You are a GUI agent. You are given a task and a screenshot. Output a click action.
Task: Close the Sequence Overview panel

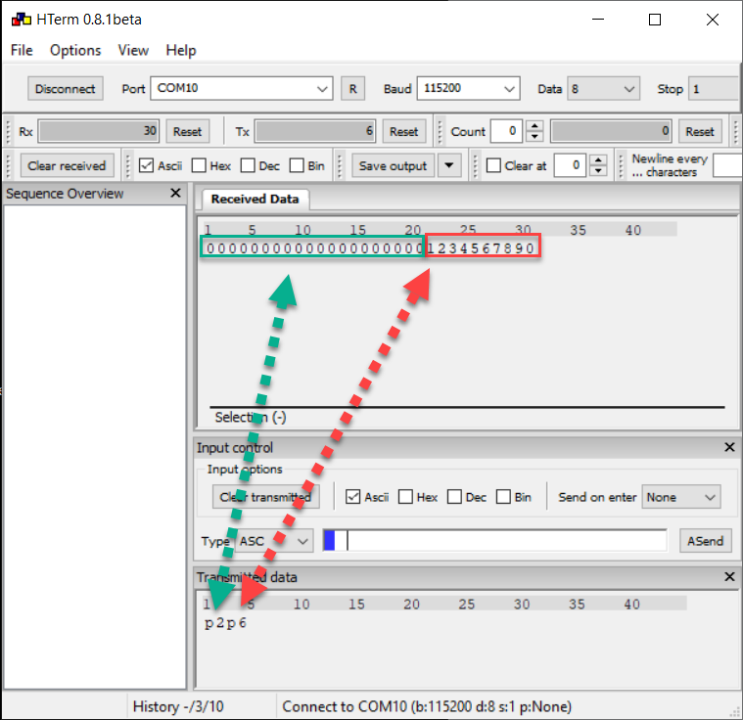point(176,193)
